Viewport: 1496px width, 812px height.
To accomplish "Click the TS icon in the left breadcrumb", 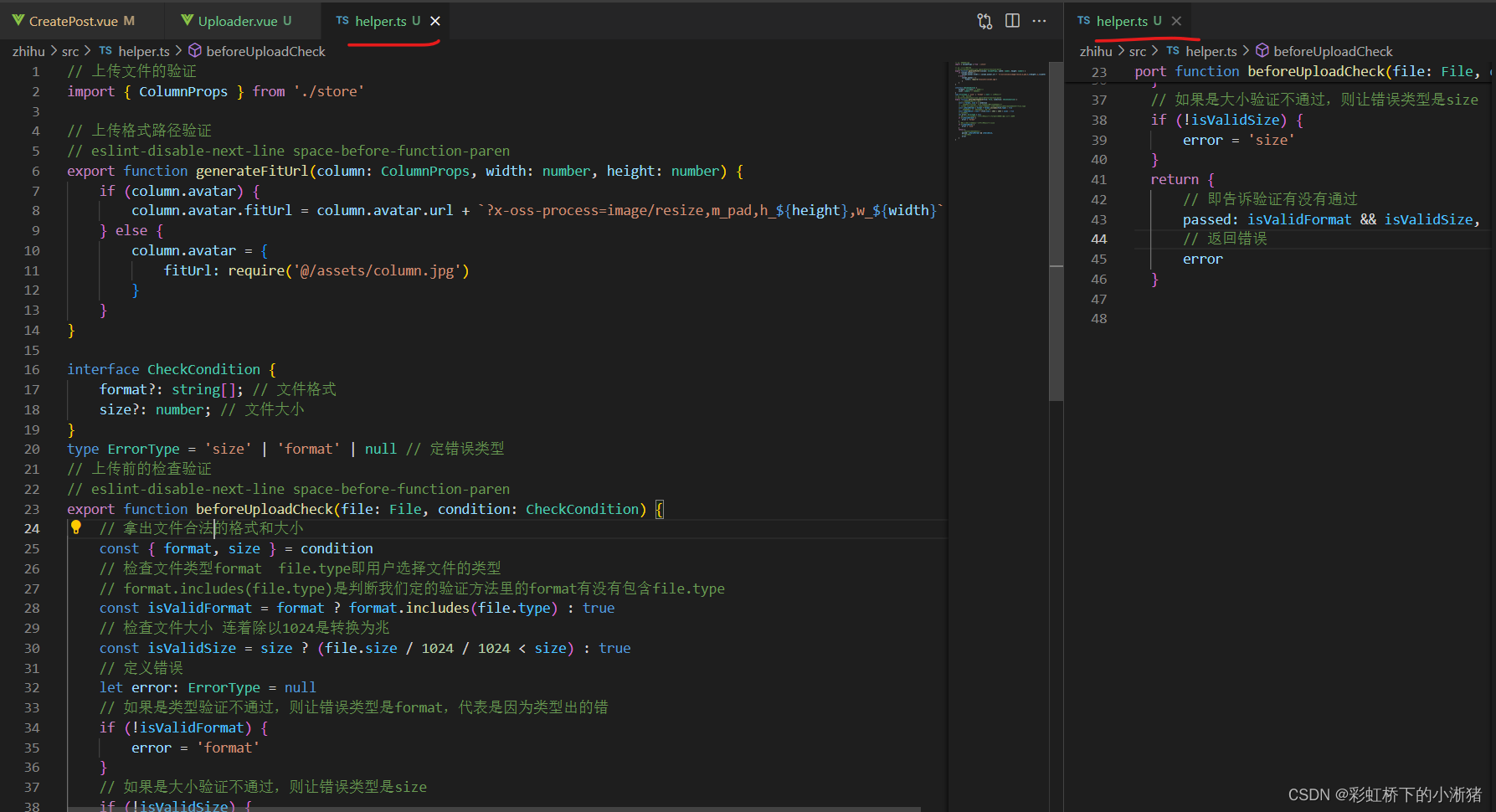I will click(105, 50).
